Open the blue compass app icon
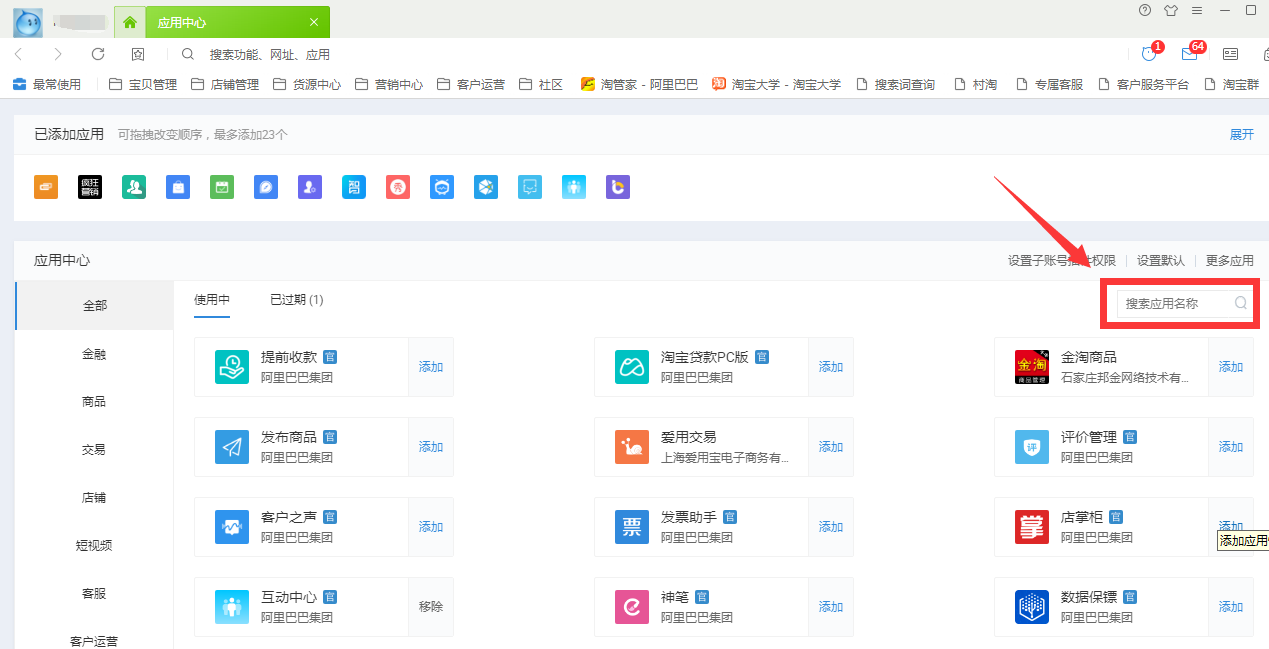1269x649 pixels. tap(266, 187)
